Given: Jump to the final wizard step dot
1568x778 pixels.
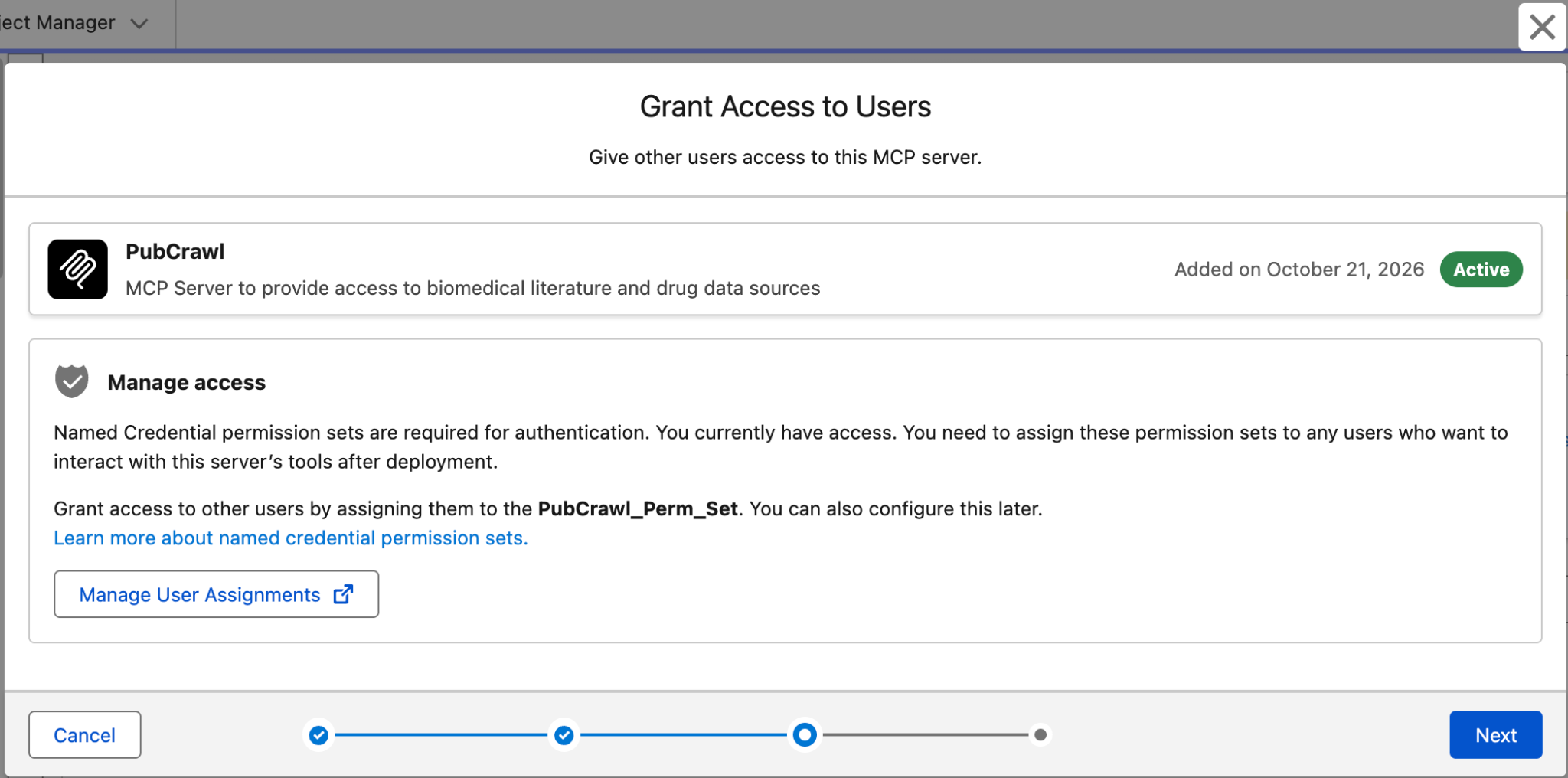Looking at the screenshot, I should [x=1040, y=735].
